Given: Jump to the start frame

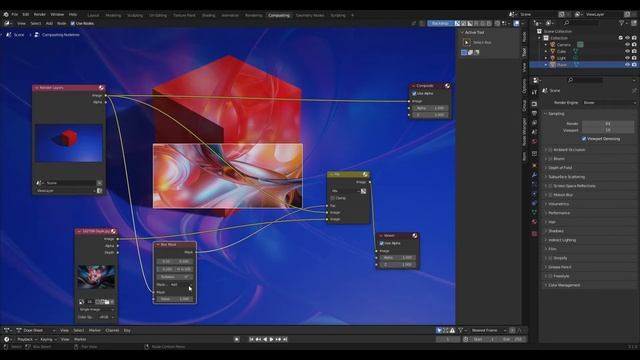Looking at the screenshot, I should 251,339.
